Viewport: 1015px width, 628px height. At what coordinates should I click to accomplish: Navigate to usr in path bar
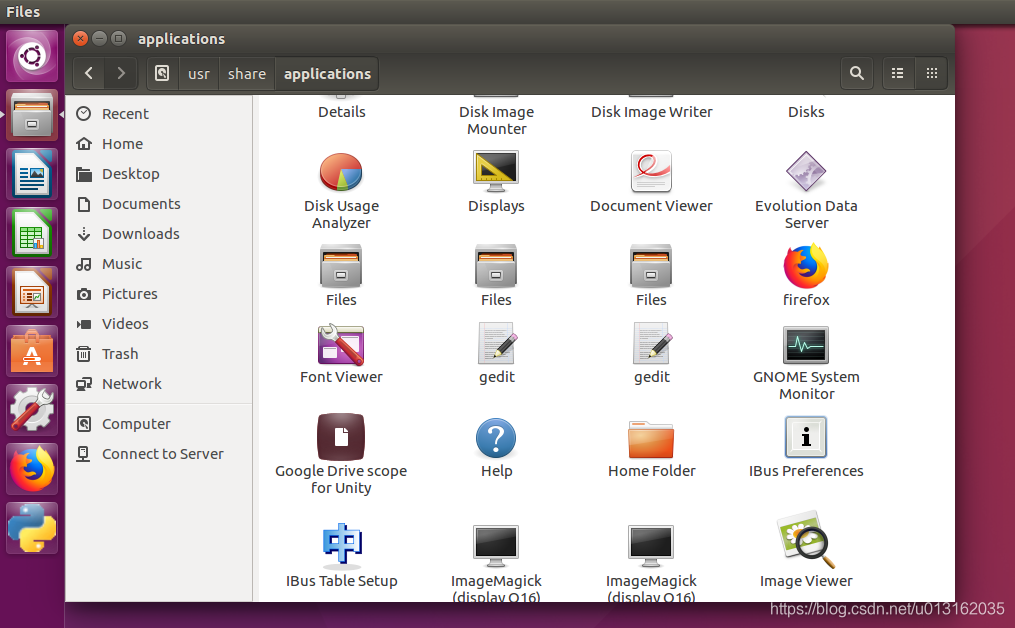click(199, 73)
